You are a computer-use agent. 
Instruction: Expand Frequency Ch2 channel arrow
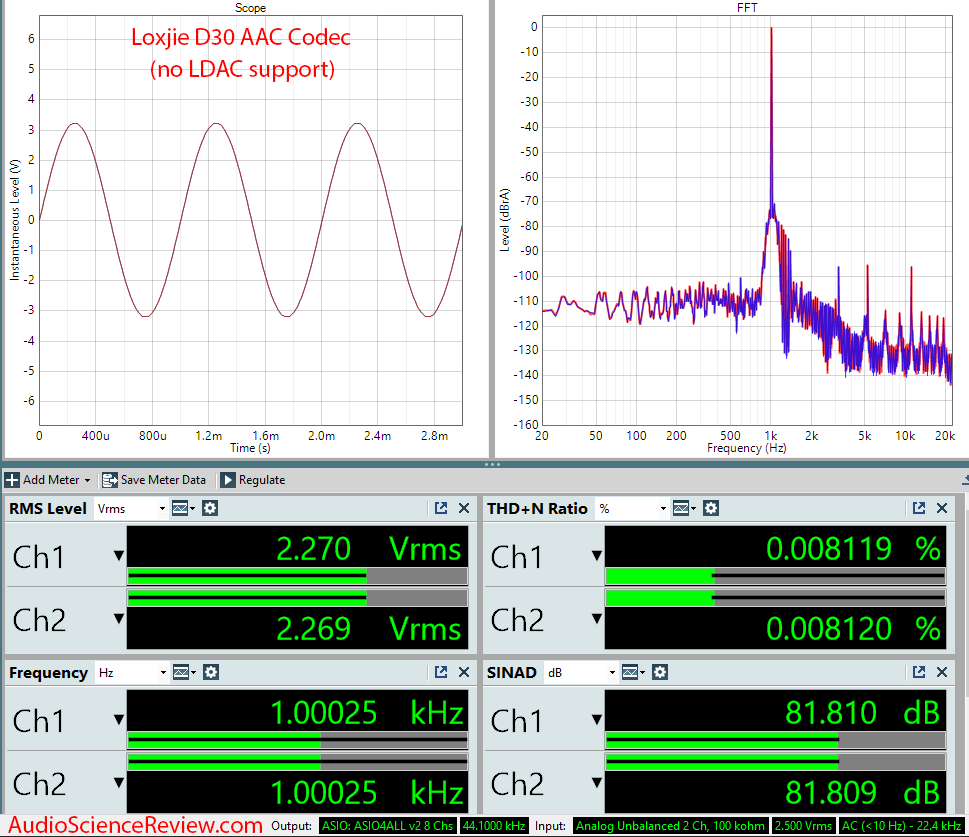[119, 783]
